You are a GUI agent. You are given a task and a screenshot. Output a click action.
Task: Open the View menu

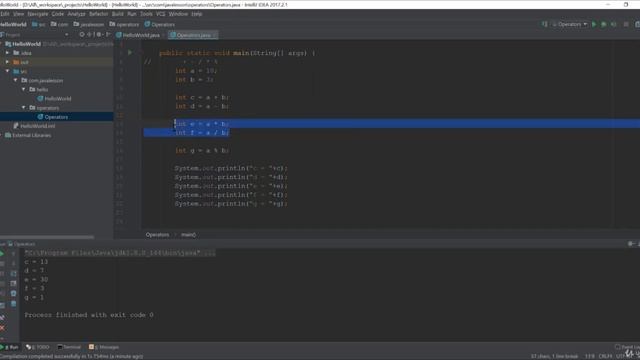(18, 14)
